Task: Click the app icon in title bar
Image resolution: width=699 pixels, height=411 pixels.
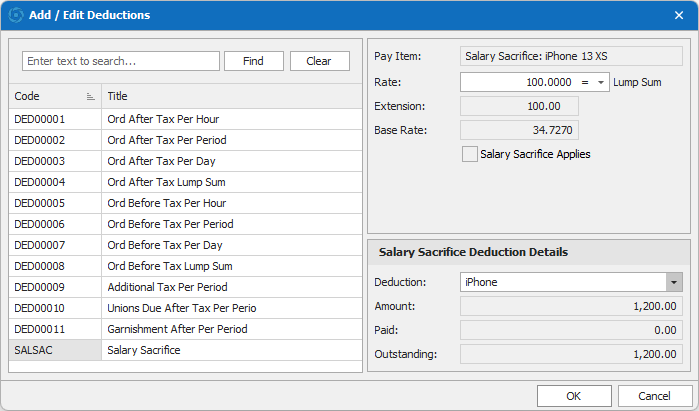Action: [16, 15]
